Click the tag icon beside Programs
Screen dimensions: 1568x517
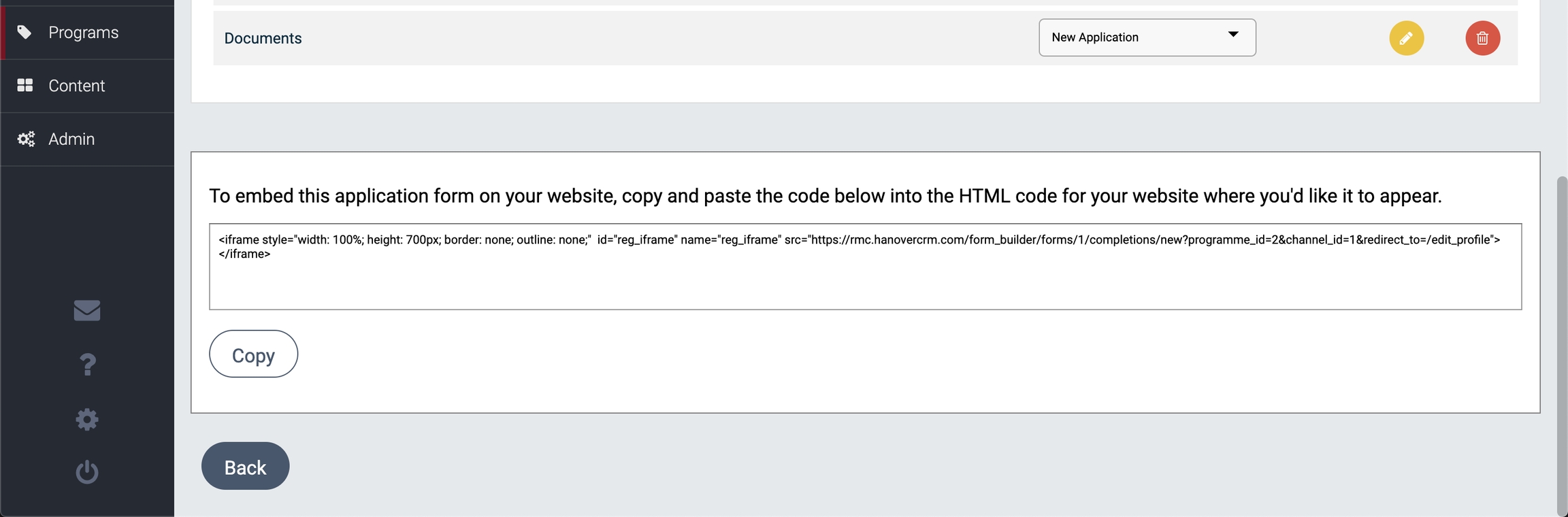(x=24, y=32)
